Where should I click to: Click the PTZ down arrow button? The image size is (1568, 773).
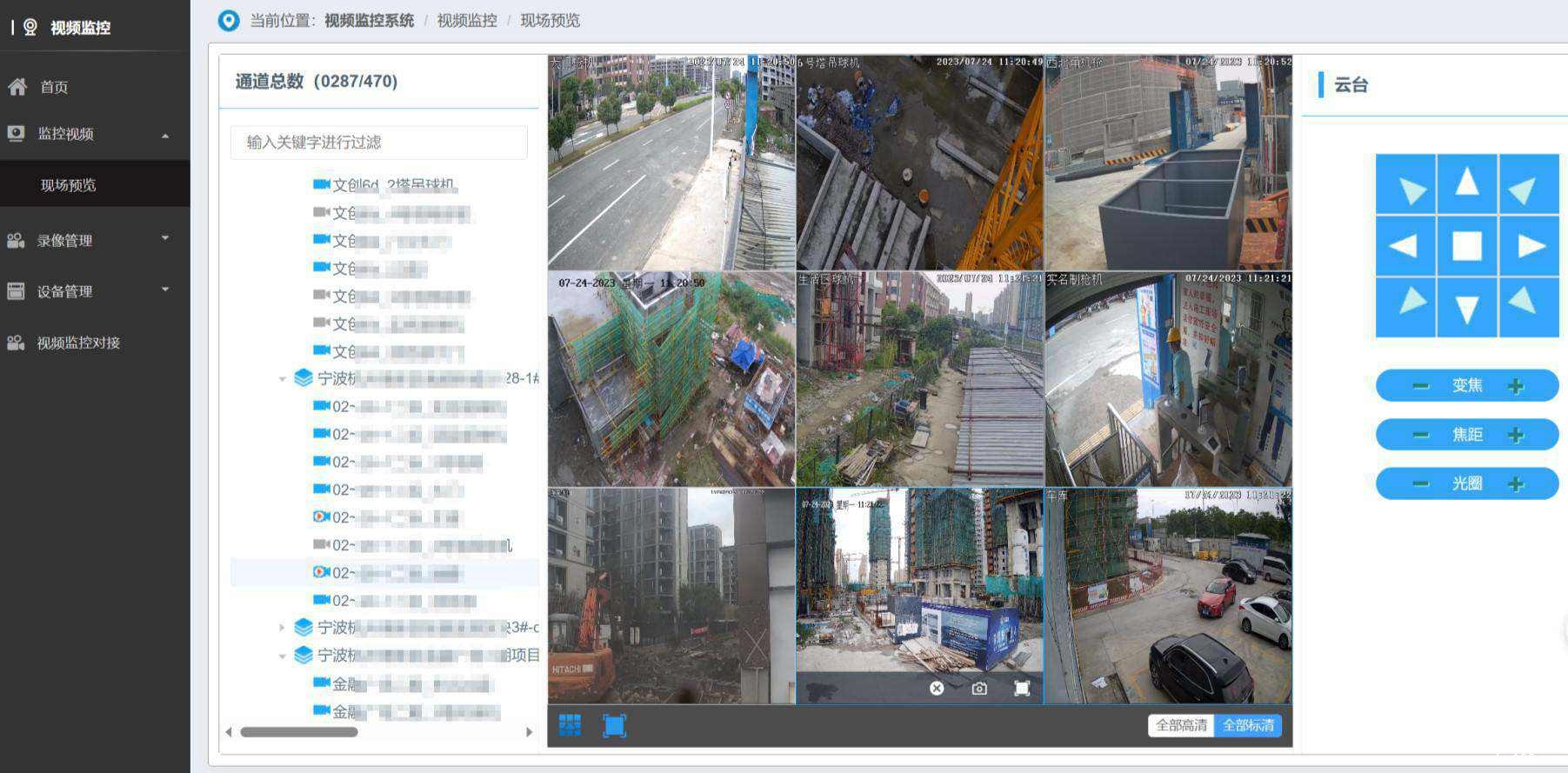[x=1466, y=308]
